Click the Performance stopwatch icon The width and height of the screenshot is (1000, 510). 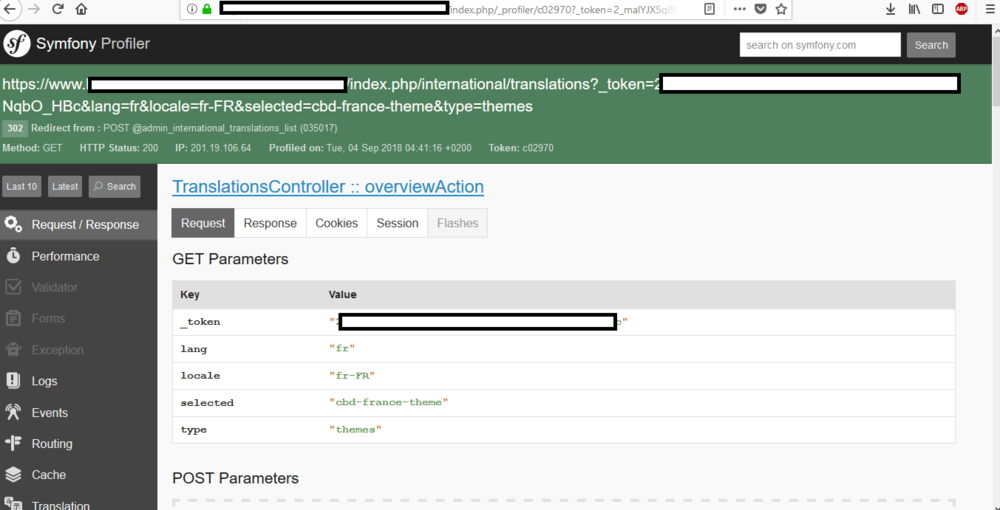tap(13, 256)
